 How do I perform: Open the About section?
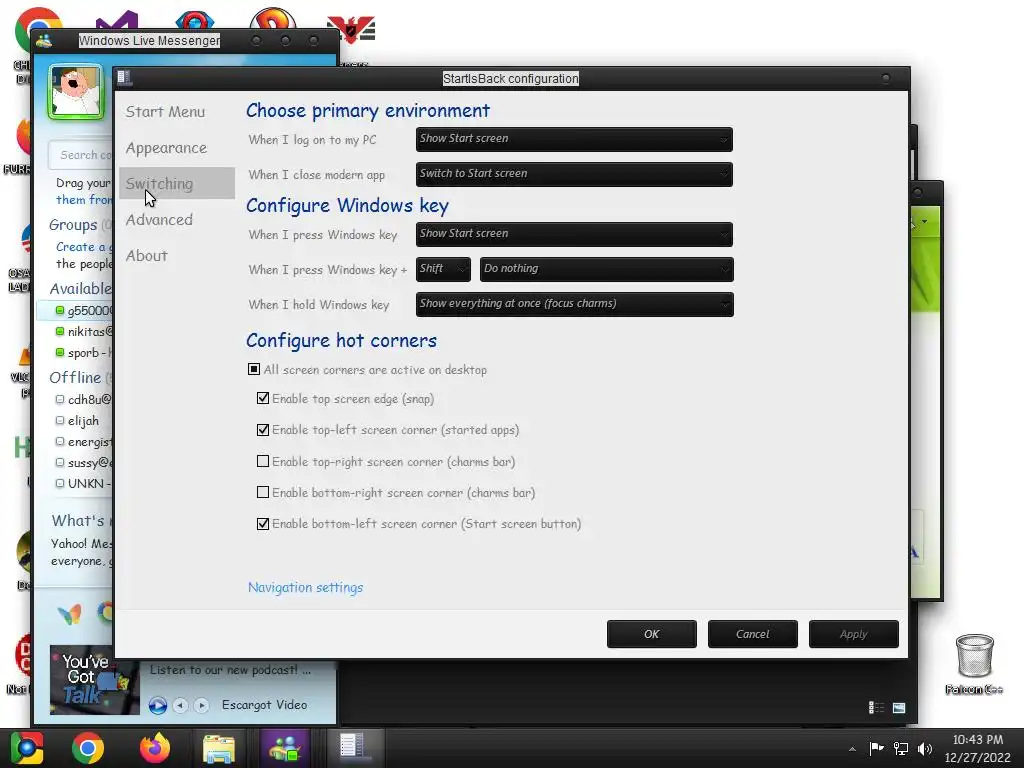pos(147,255)
